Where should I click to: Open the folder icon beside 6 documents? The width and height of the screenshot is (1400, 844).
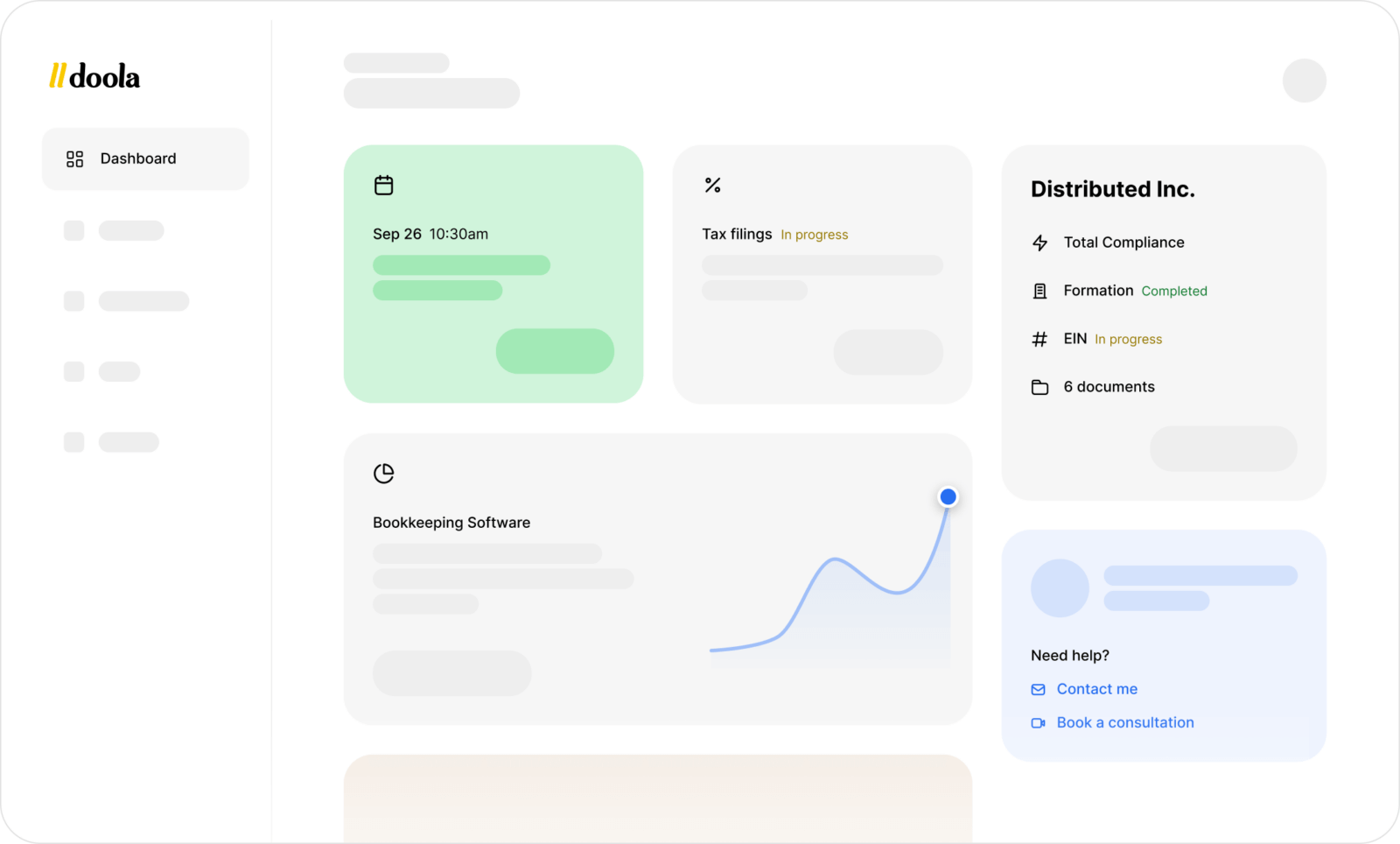tap(1039, 387)
